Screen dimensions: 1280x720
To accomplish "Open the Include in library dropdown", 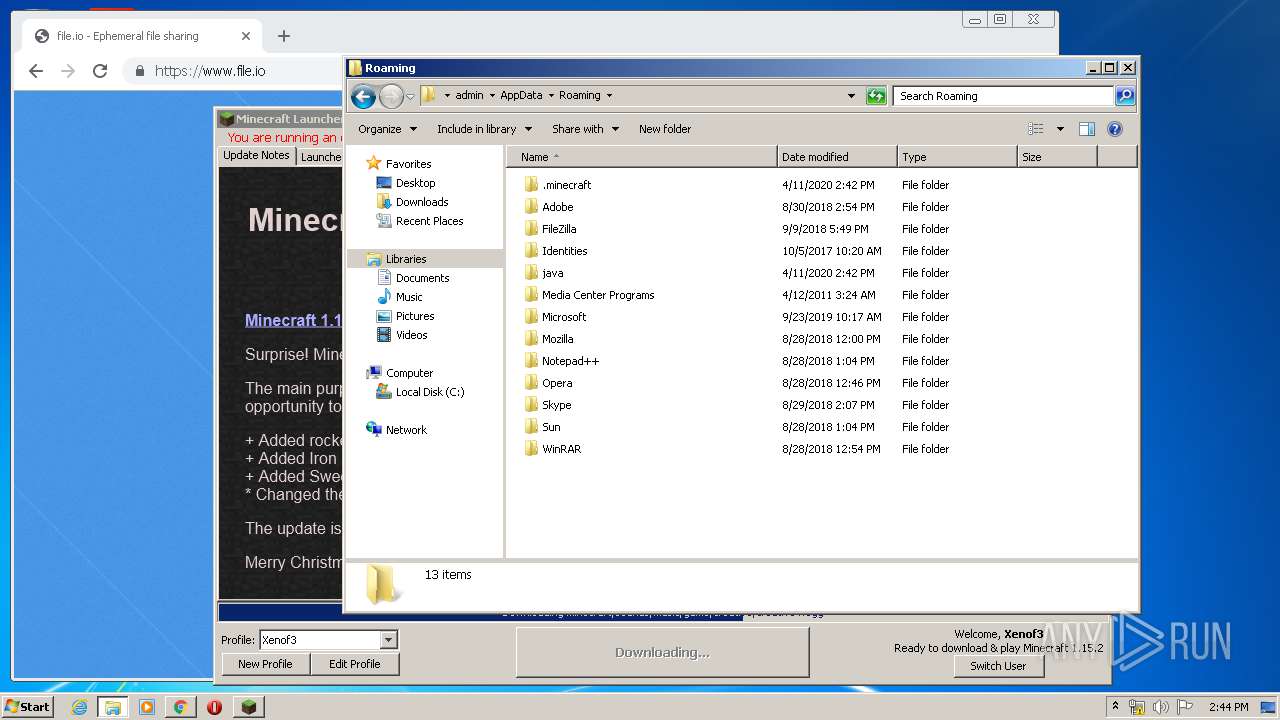I will (484, 129).
